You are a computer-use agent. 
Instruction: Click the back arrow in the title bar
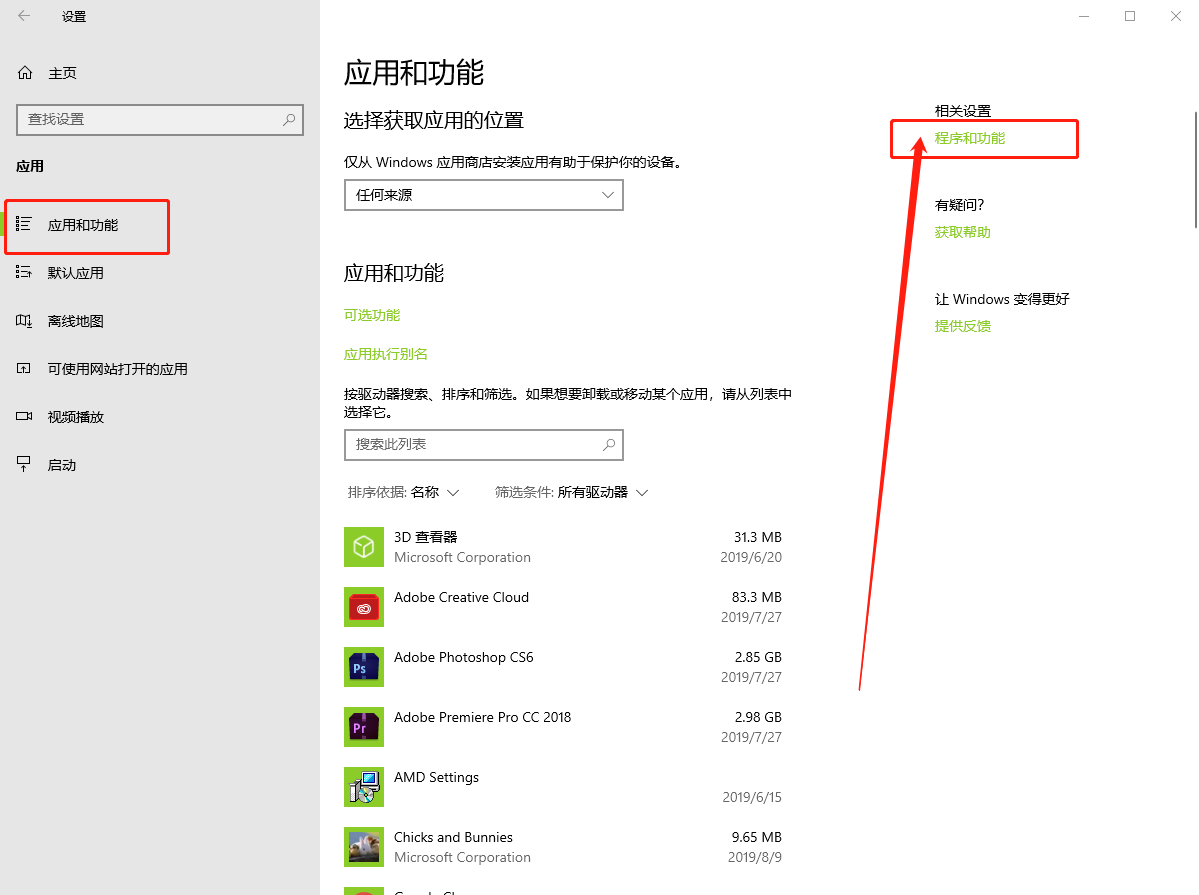22,16
